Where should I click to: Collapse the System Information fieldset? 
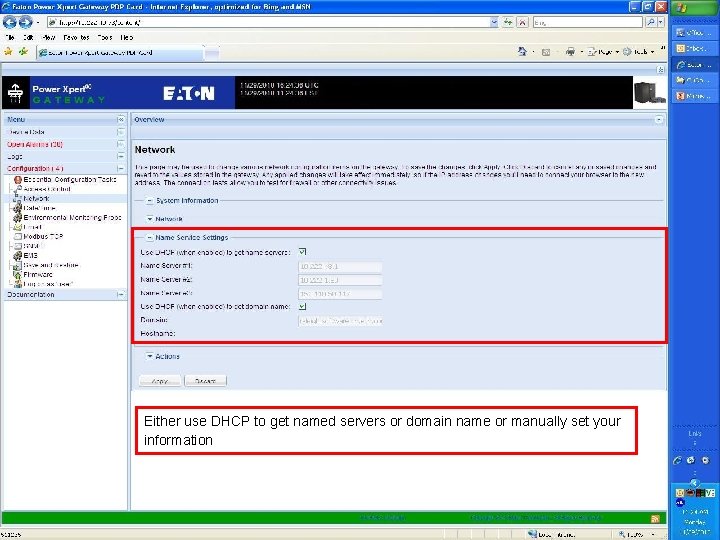pyautogui.click(x=149, y=201)
